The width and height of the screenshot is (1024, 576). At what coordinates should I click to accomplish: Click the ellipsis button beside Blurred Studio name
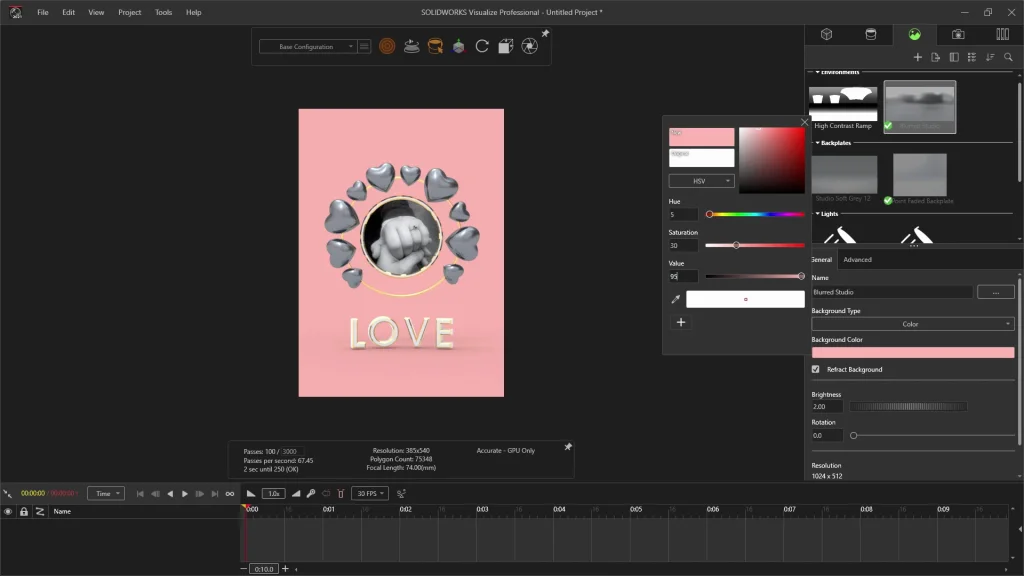pyautogui.click(x=995, y=292)
